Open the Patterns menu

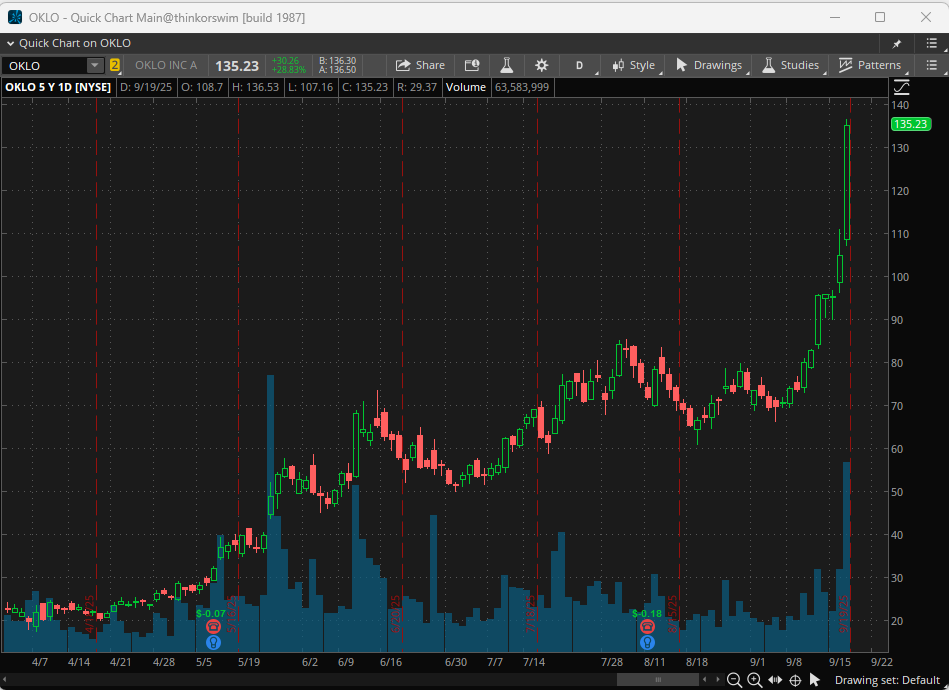pos(870,65)
